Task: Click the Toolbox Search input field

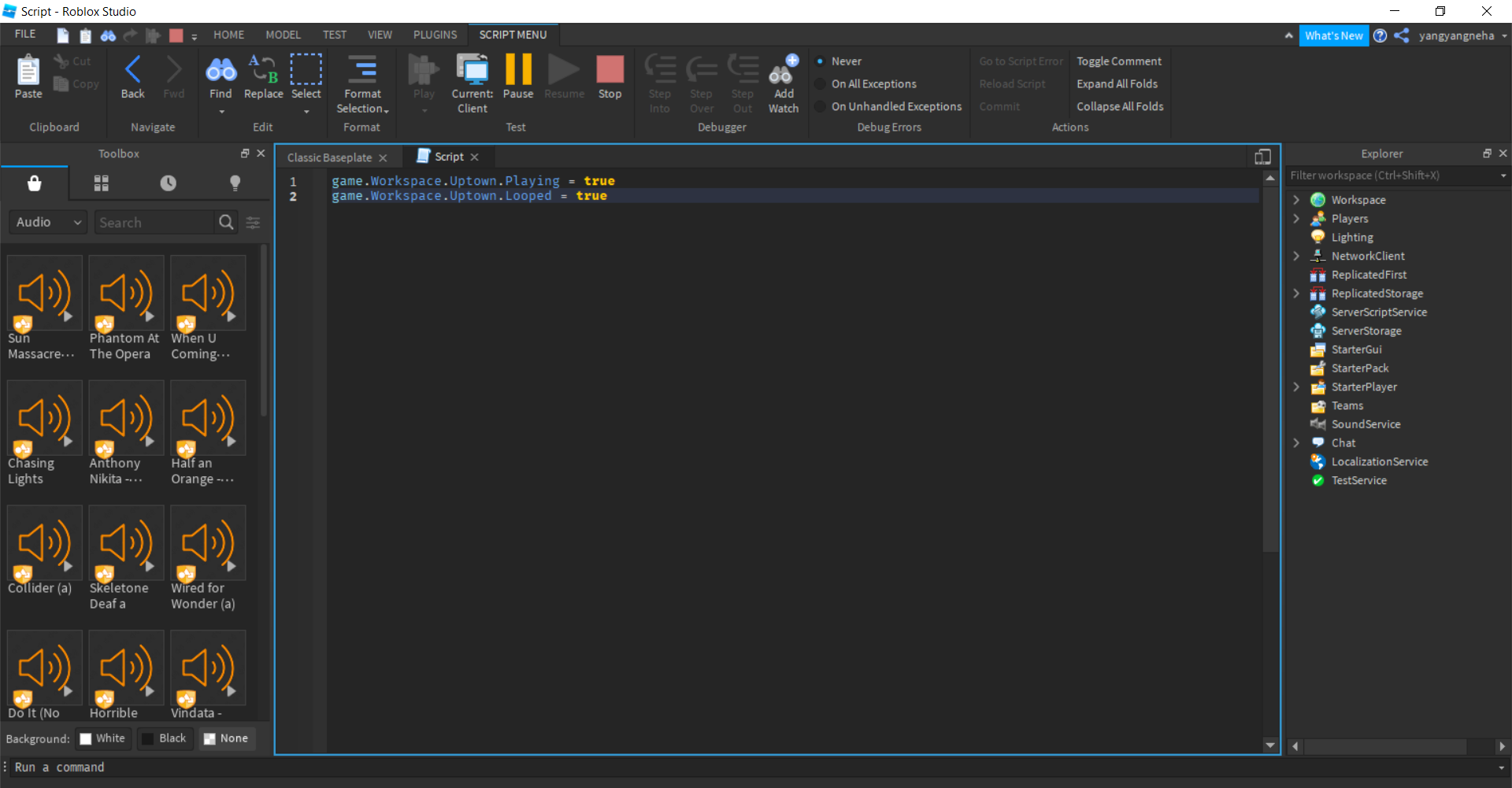Action: coord(154,223)
